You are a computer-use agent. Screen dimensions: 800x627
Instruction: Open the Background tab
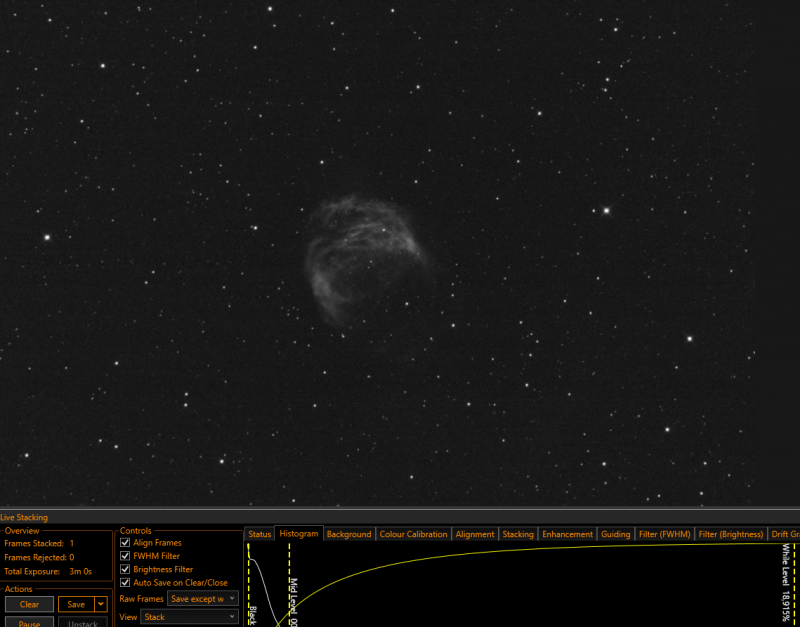point(349,534)
